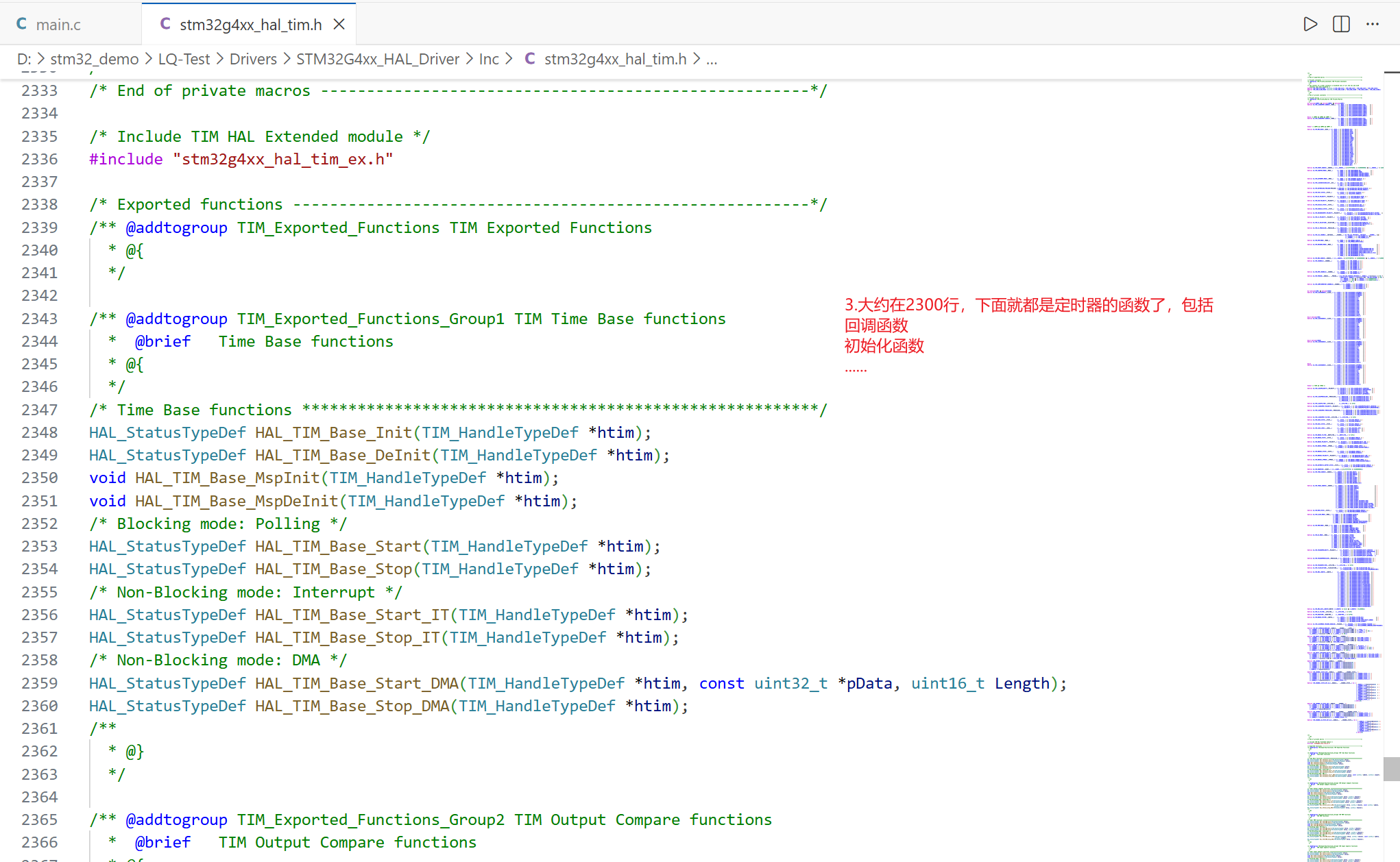The image size is (1400, 862).
Task: Close the stm32g4xx_hal_tim.h tab
Action: tap(339, 25)
